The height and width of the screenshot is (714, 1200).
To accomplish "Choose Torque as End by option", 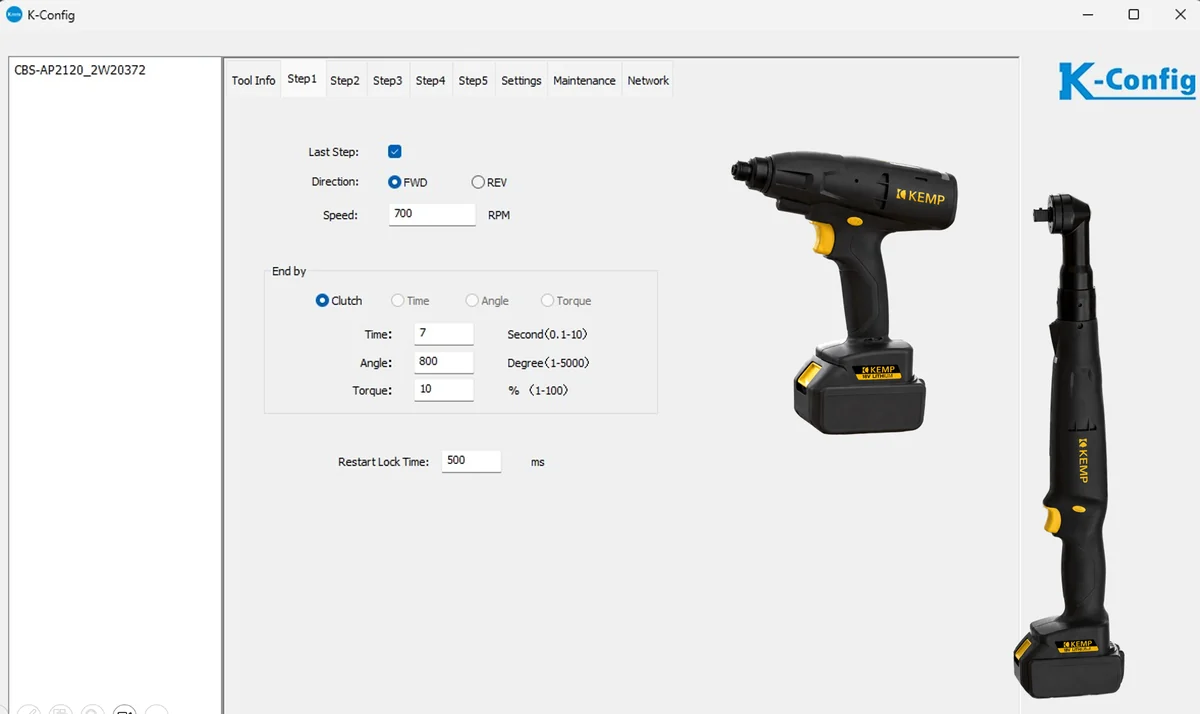I will tap(547, 301).
